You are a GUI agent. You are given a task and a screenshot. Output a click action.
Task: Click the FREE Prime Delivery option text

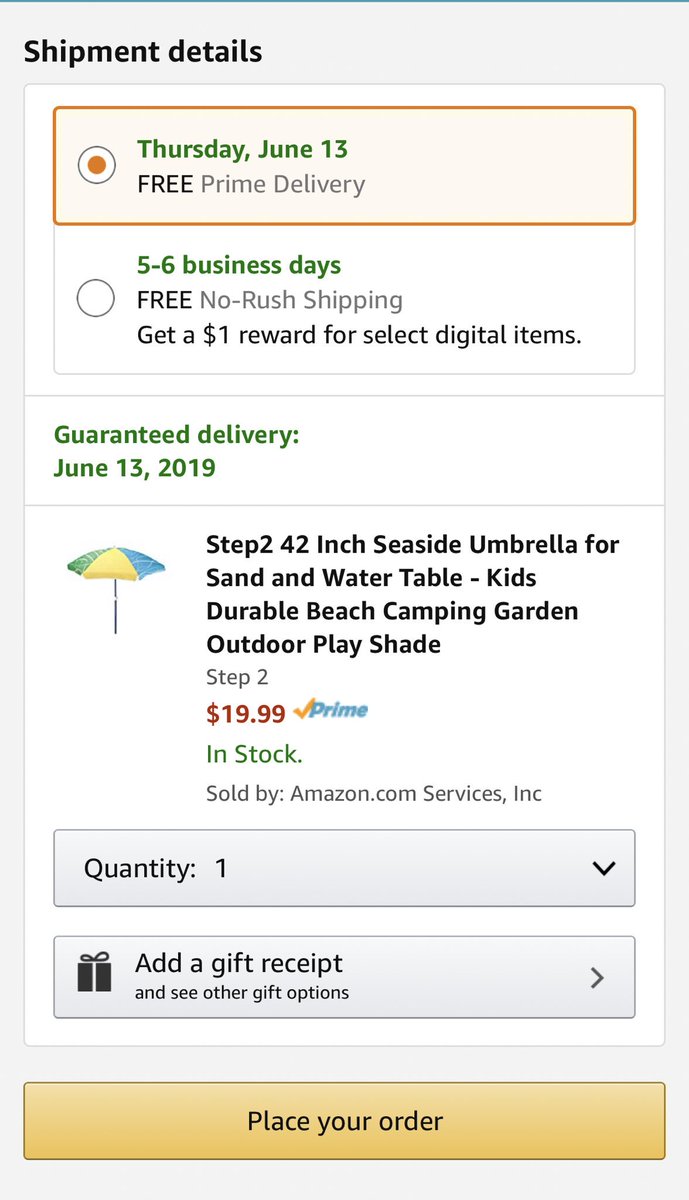pos(251,184)
